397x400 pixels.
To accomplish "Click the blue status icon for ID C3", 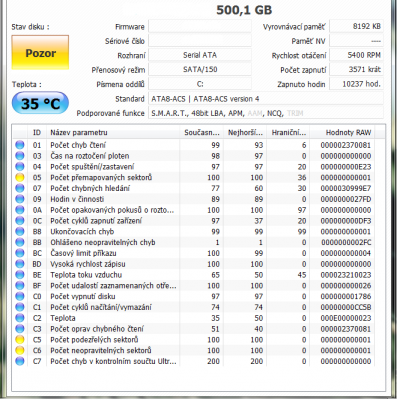I will pos(20,329).
